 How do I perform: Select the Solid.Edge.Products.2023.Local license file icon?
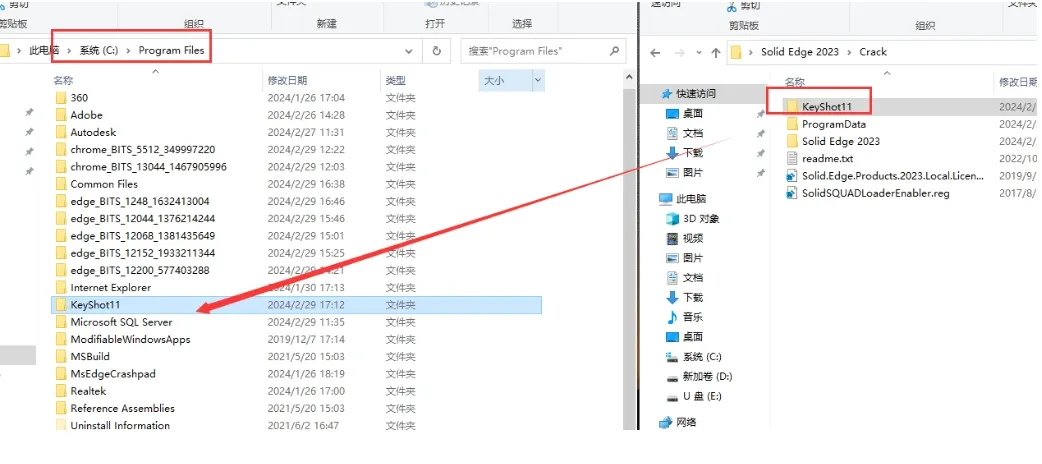[791, 176]
